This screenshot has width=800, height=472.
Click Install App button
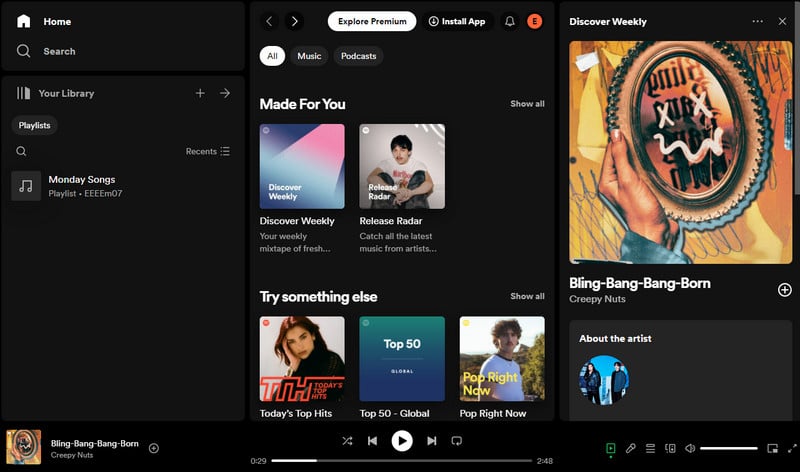tap(457, 21)
